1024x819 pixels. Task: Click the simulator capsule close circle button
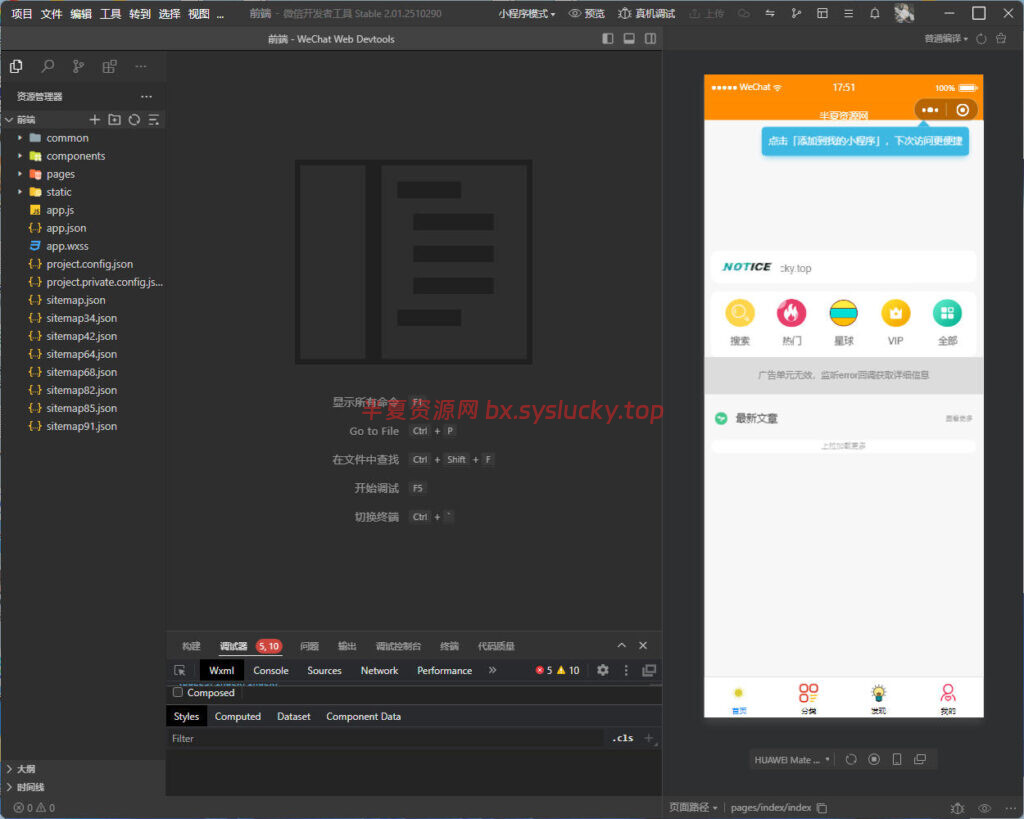click(x=962, y=110)
